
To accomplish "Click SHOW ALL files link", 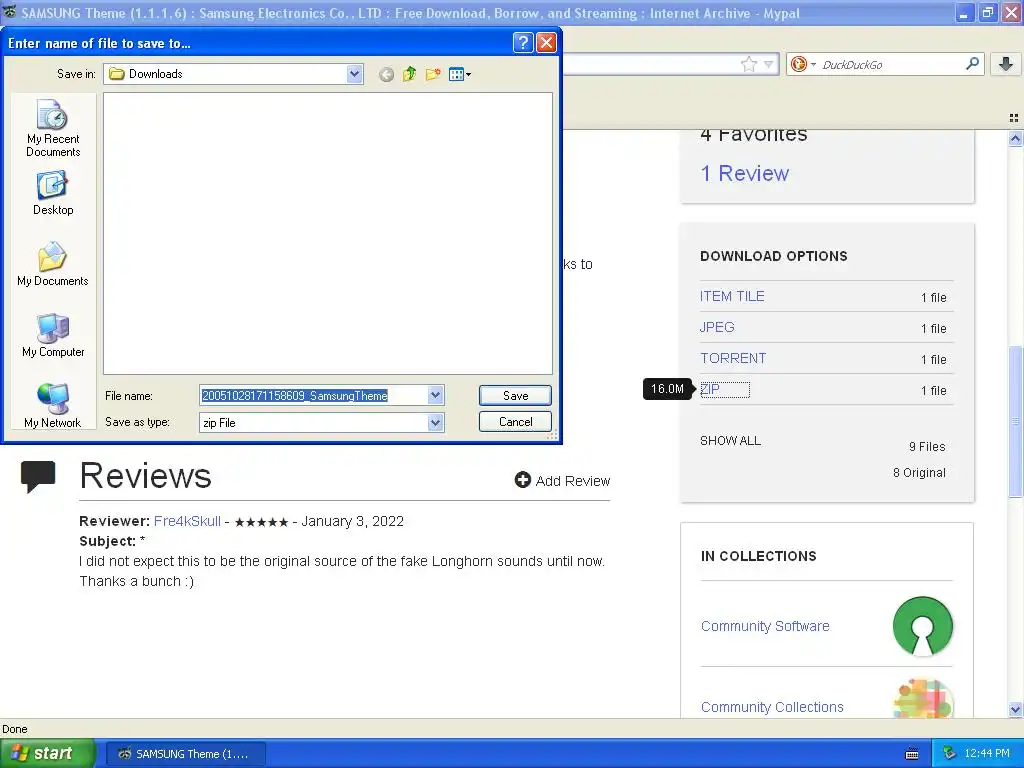I will tap(730, 441).
